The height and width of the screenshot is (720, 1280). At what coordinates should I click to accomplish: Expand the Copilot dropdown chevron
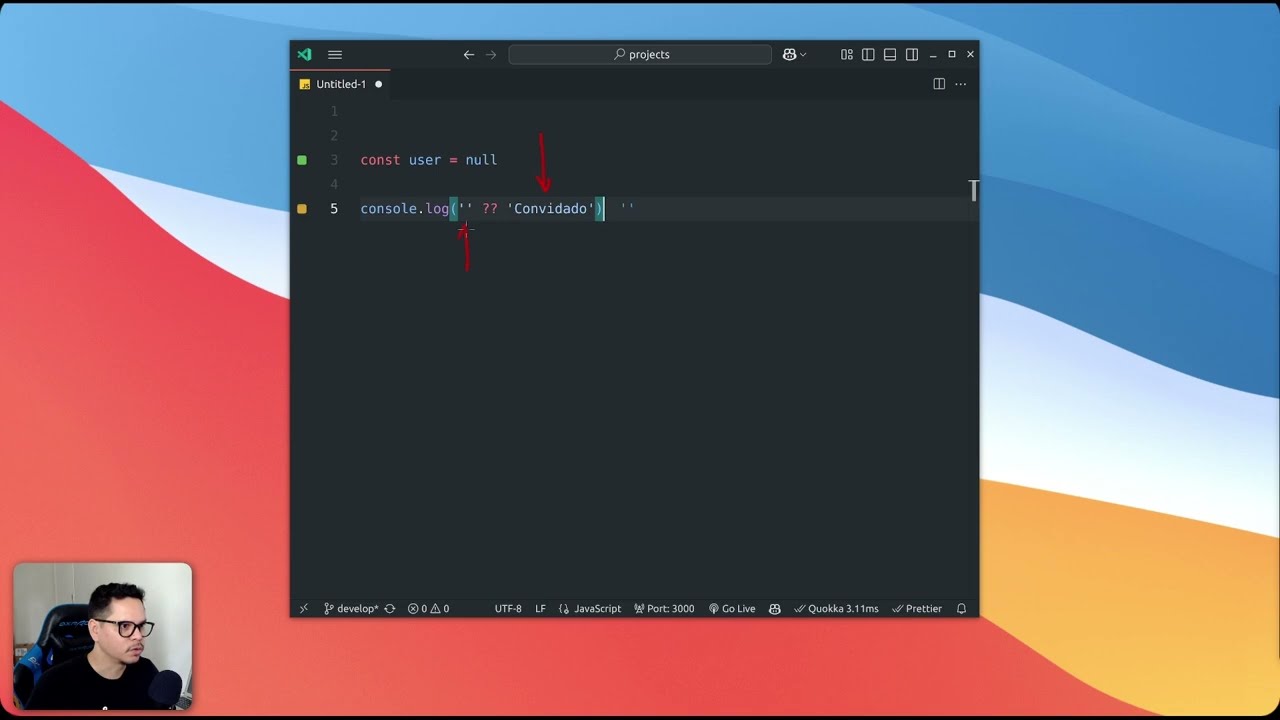pyautogui.click(x=803, y=55)
